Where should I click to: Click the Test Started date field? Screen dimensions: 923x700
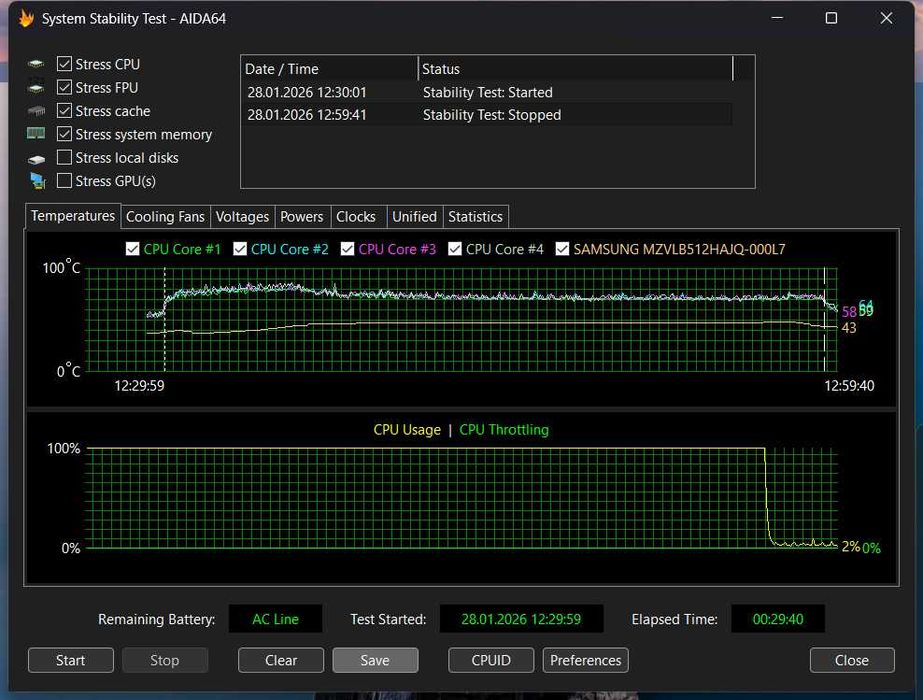[521, 619]
